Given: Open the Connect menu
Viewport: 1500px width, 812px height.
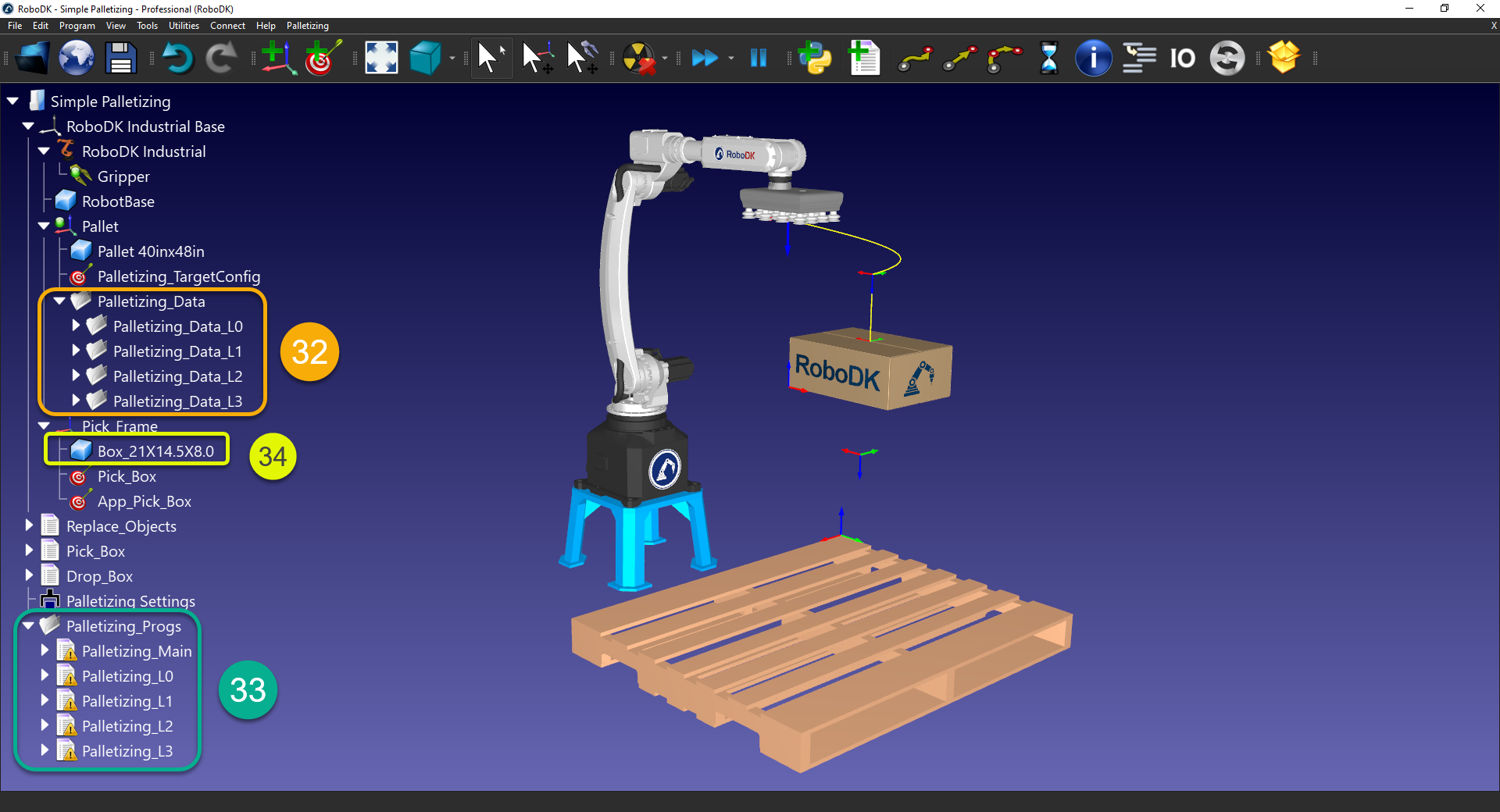Looking at the screenshot, I should pos(227,26).
